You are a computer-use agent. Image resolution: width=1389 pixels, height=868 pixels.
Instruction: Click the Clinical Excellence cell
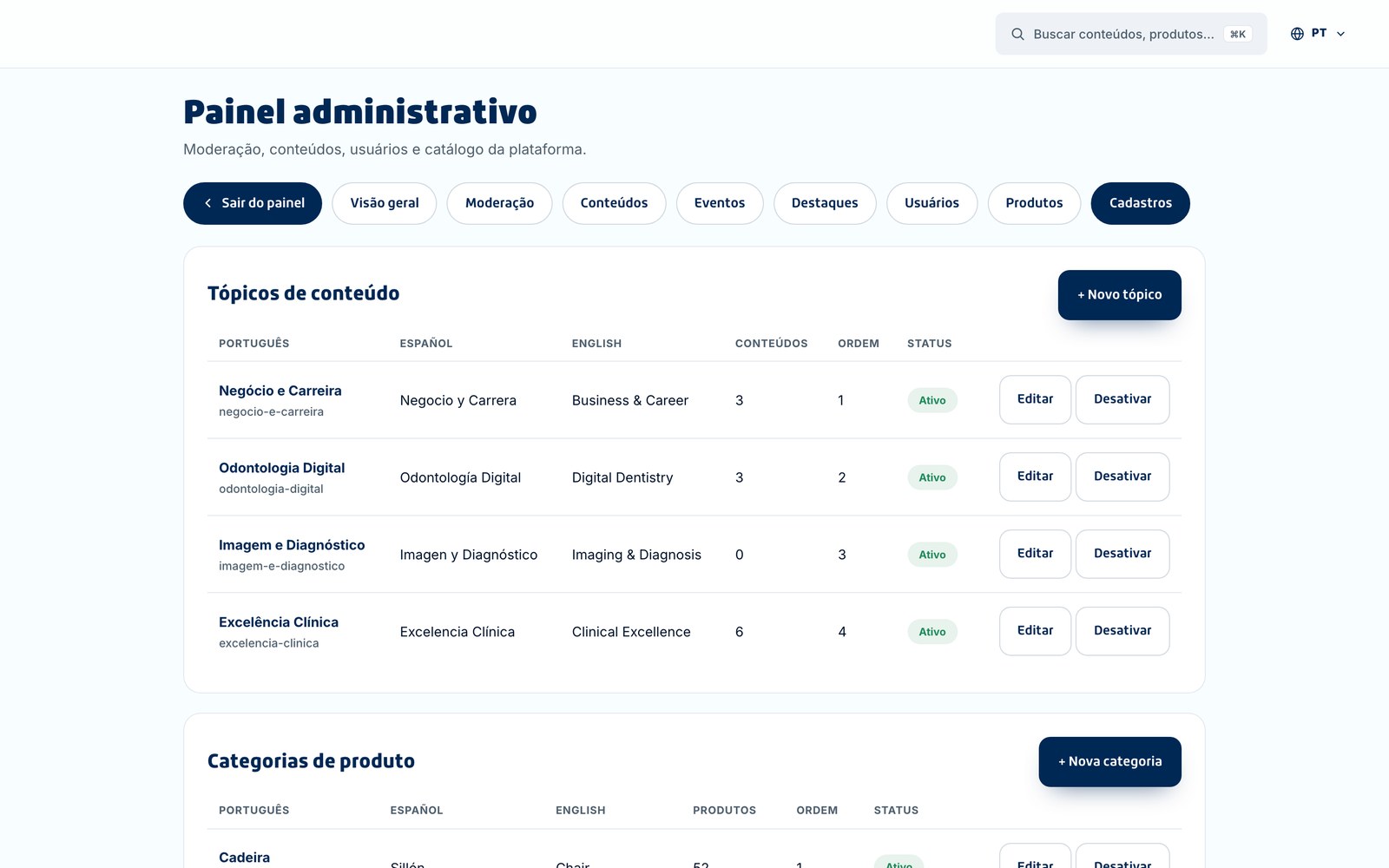coord(631,632)
